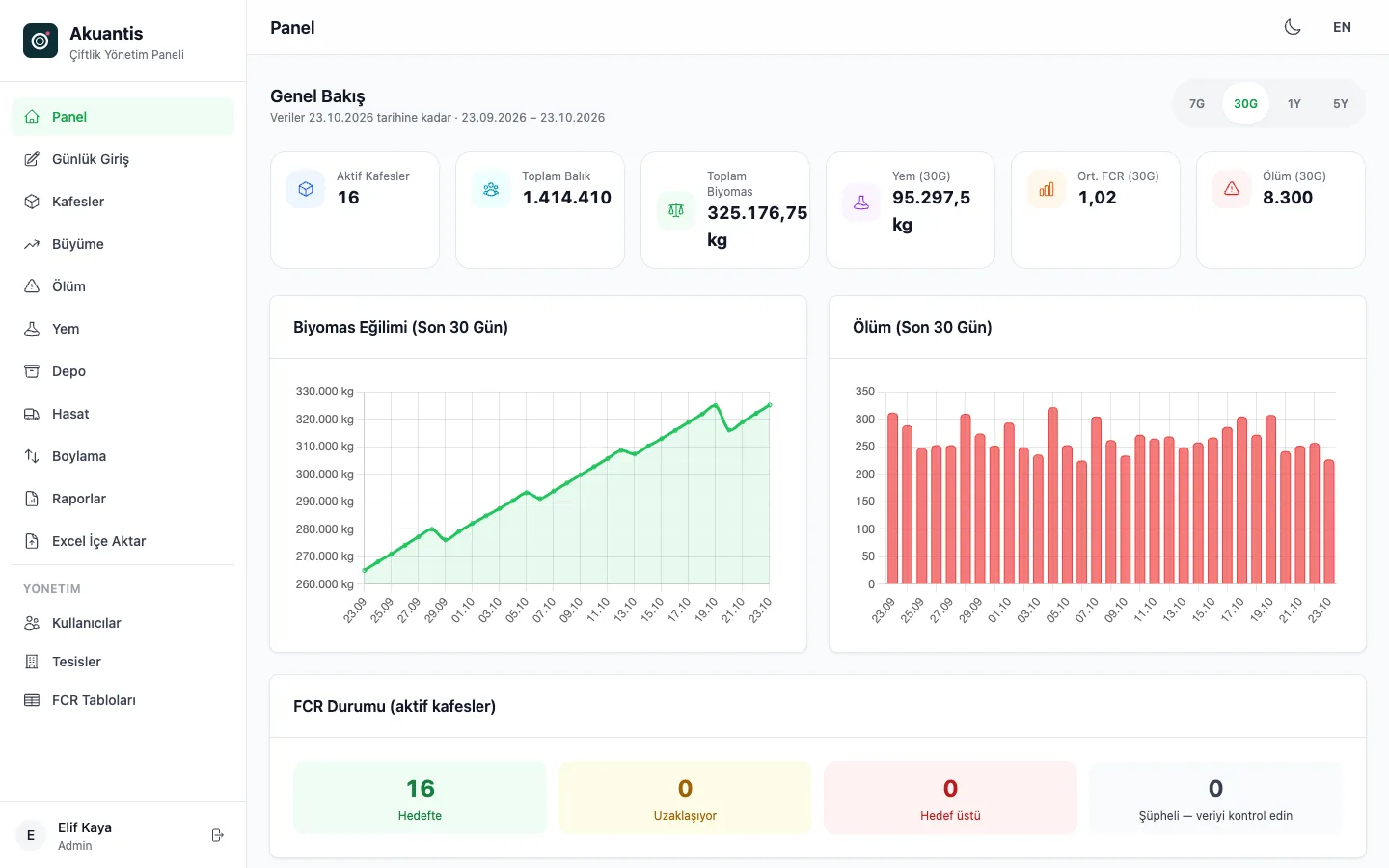The height and width of the screenshot is (868, 1389).
Task: Click the 1.414.410 Toplam Balık value
Action: 567,198
